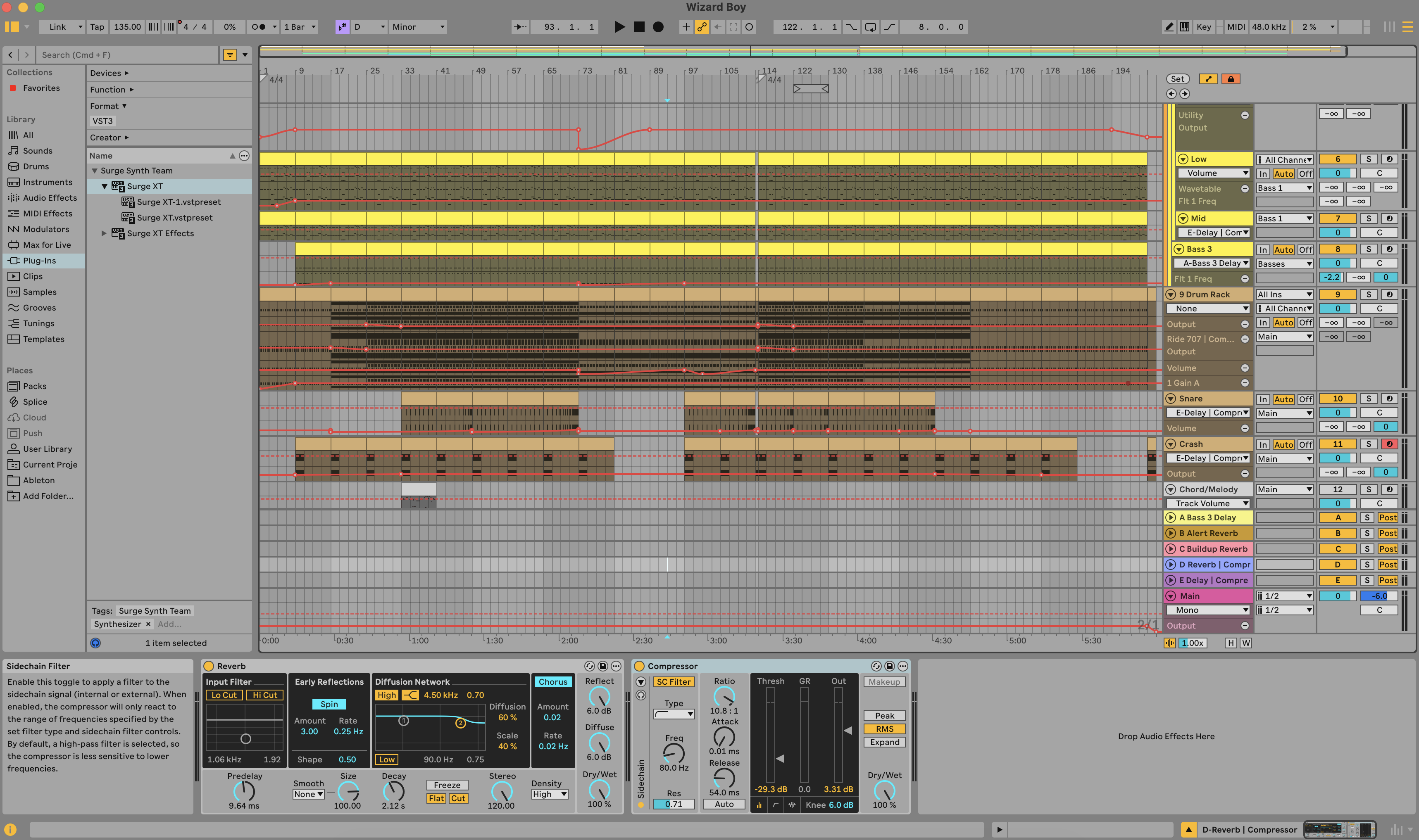This screenshot has height=840, width=1419.
Task: Click the Arrangement Record button
Action: 658,26
